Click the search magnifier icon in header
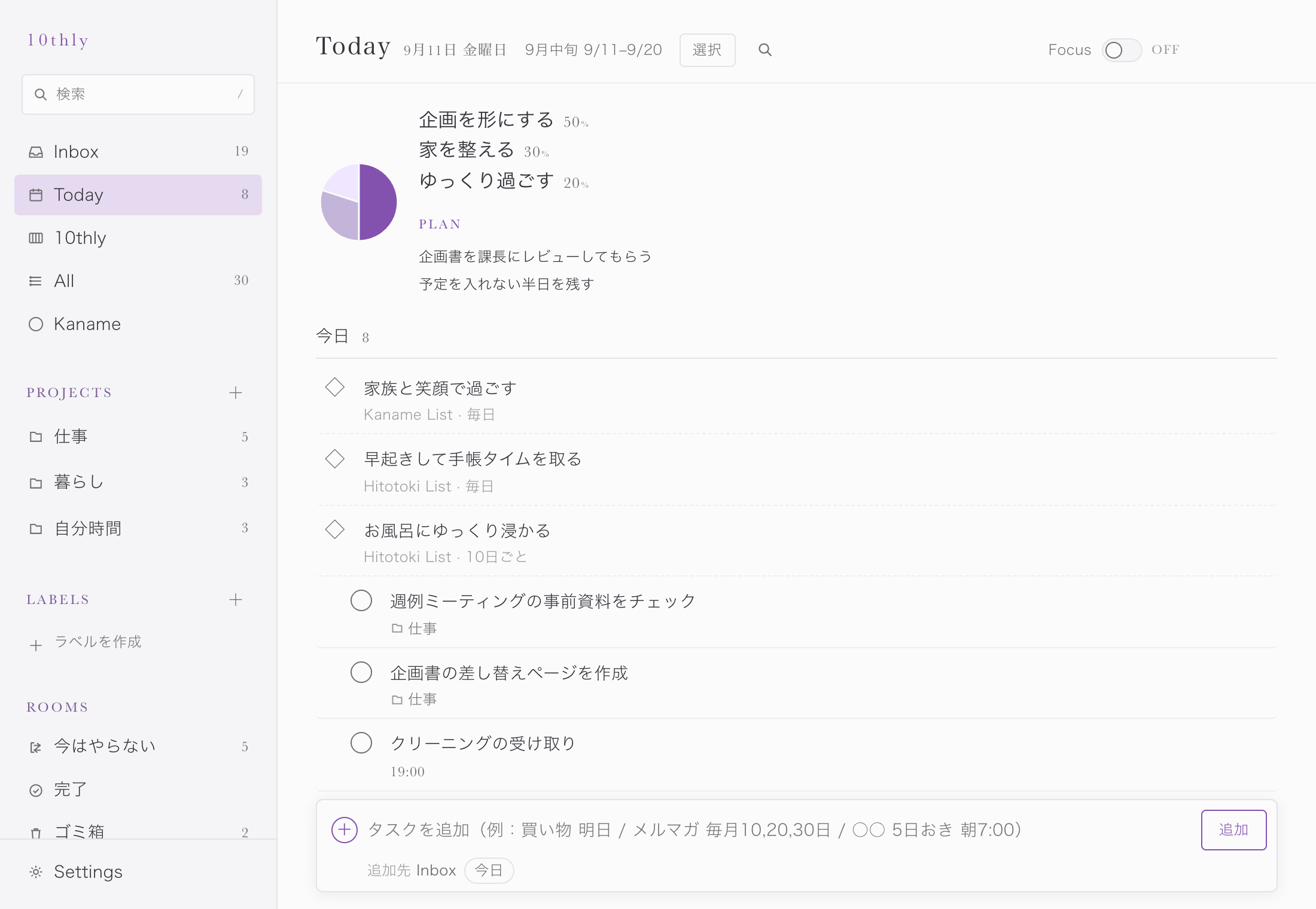This screenshot has width=1316, height=909. [x=764, y=50]
